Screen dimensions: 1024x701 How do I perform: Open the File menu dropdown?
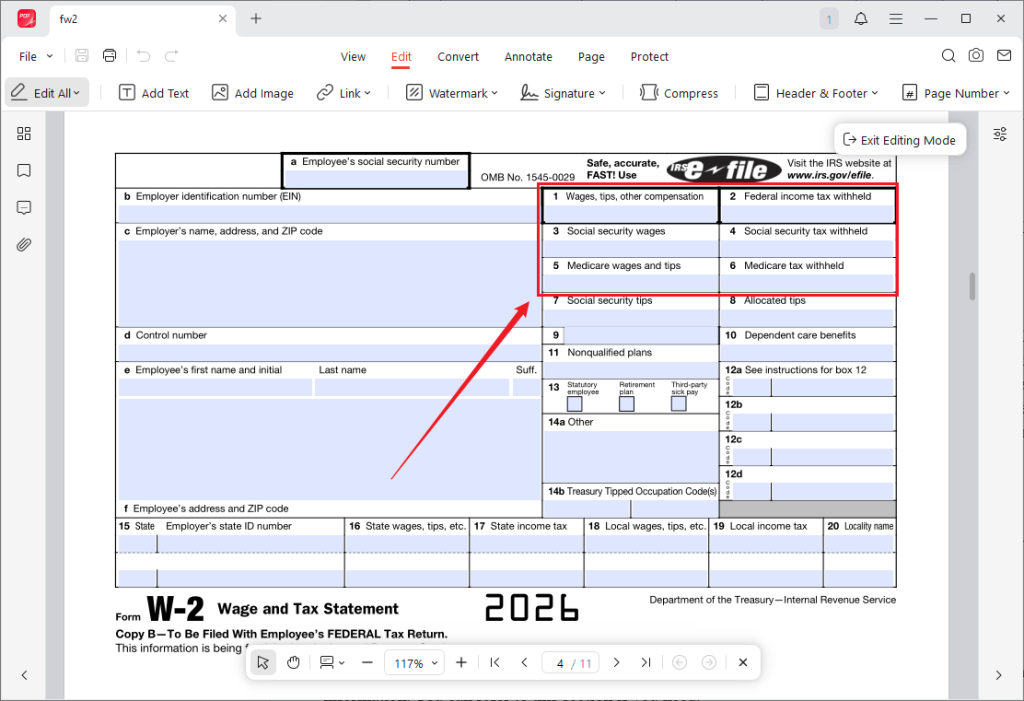click(35, 57)
